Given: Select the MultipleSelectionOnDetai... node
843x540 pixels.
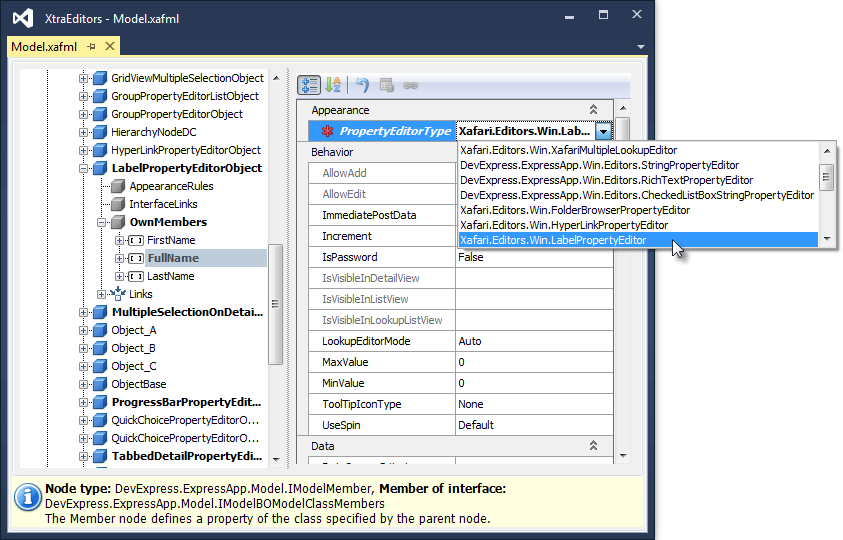Looking at the screenshot, I should click(187, 312).
